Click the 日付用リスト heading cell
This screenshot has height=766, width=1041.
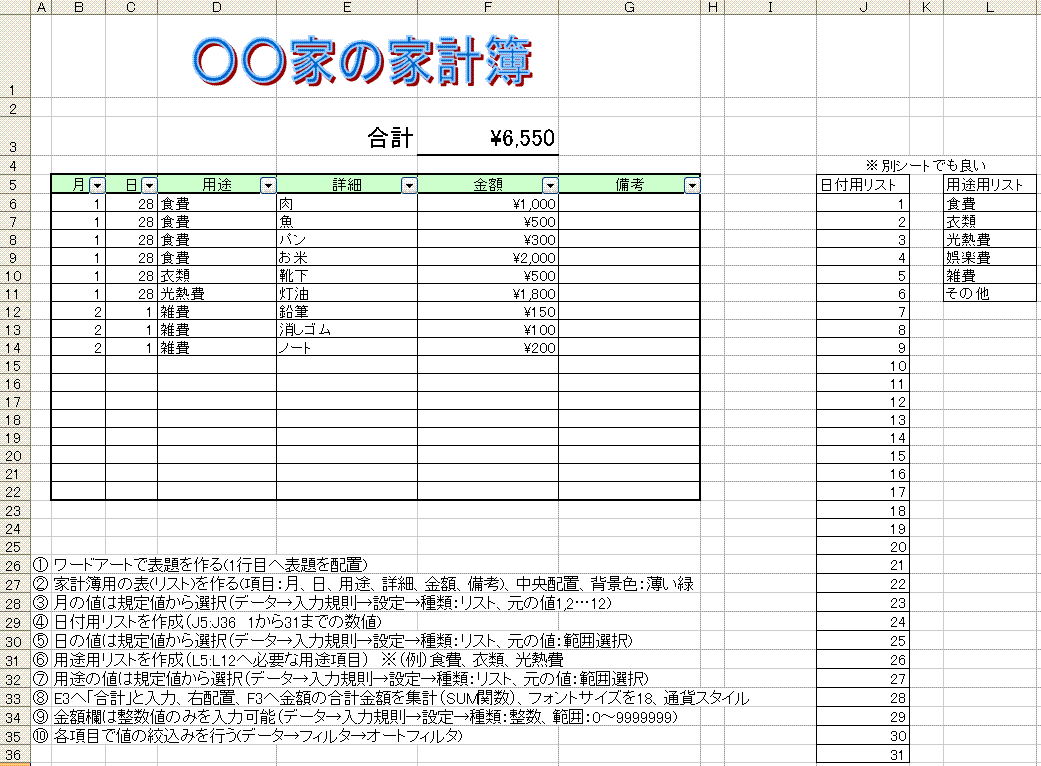862,185
